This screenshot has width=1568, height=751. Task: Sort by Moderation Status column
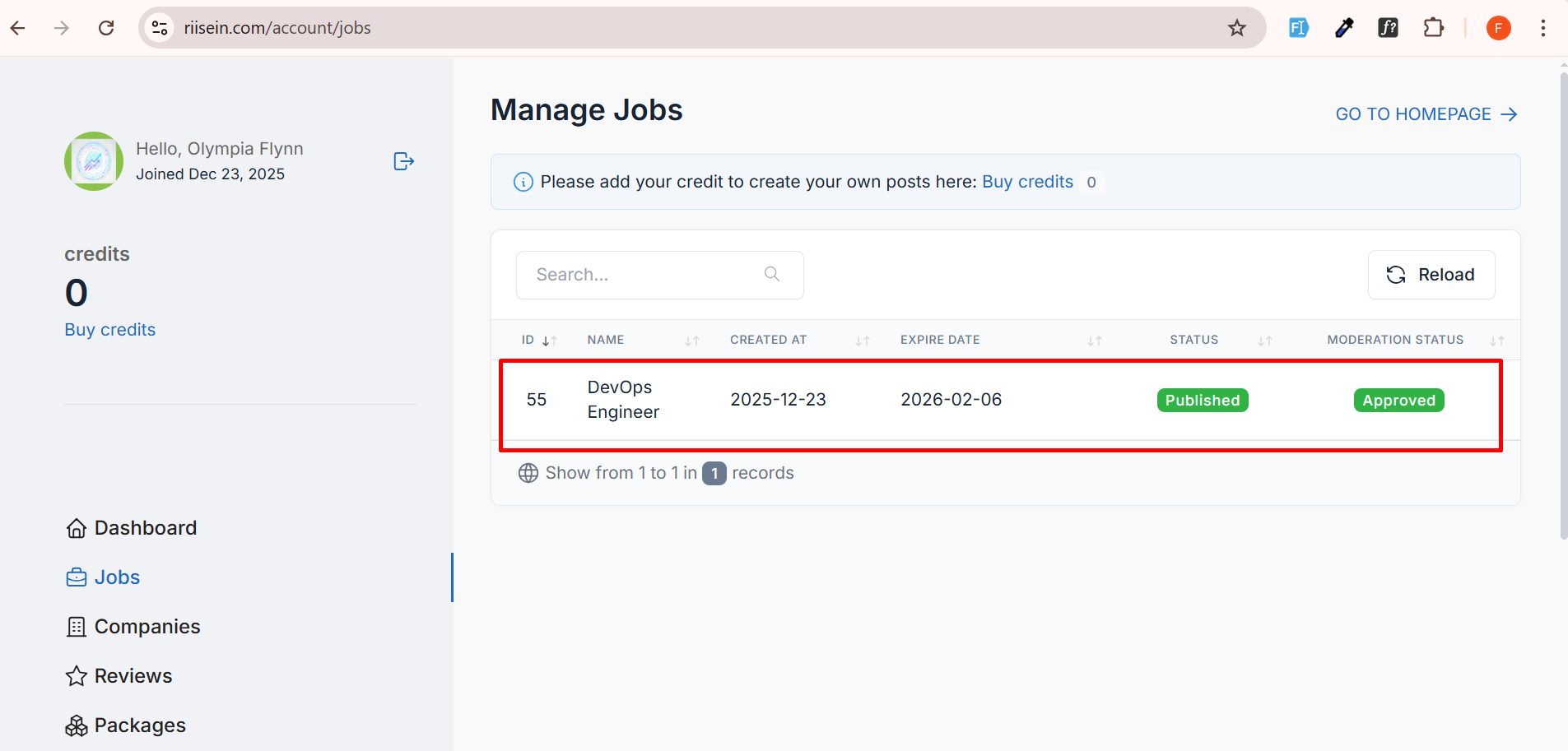pyautogui.click(x=1496, y=341)
